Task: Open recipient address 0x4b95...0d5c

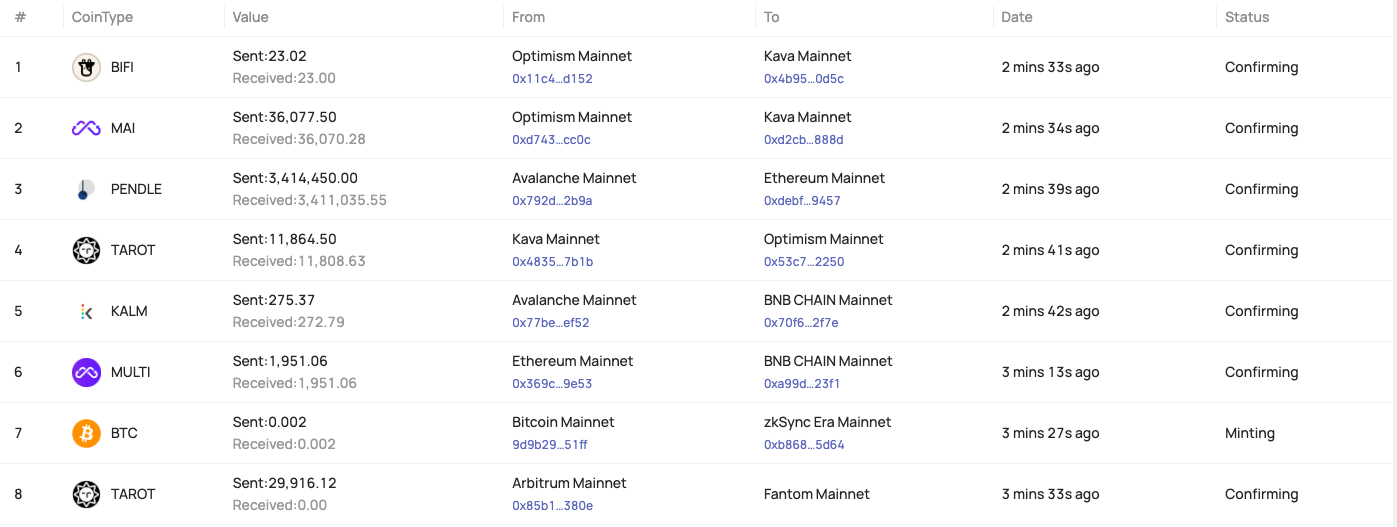Action: coord(804,79)
